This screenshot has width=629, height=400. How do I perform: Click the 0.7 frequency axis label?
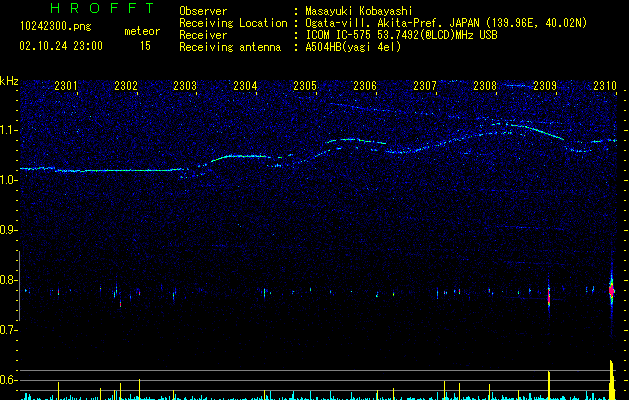tap(9, 330)
